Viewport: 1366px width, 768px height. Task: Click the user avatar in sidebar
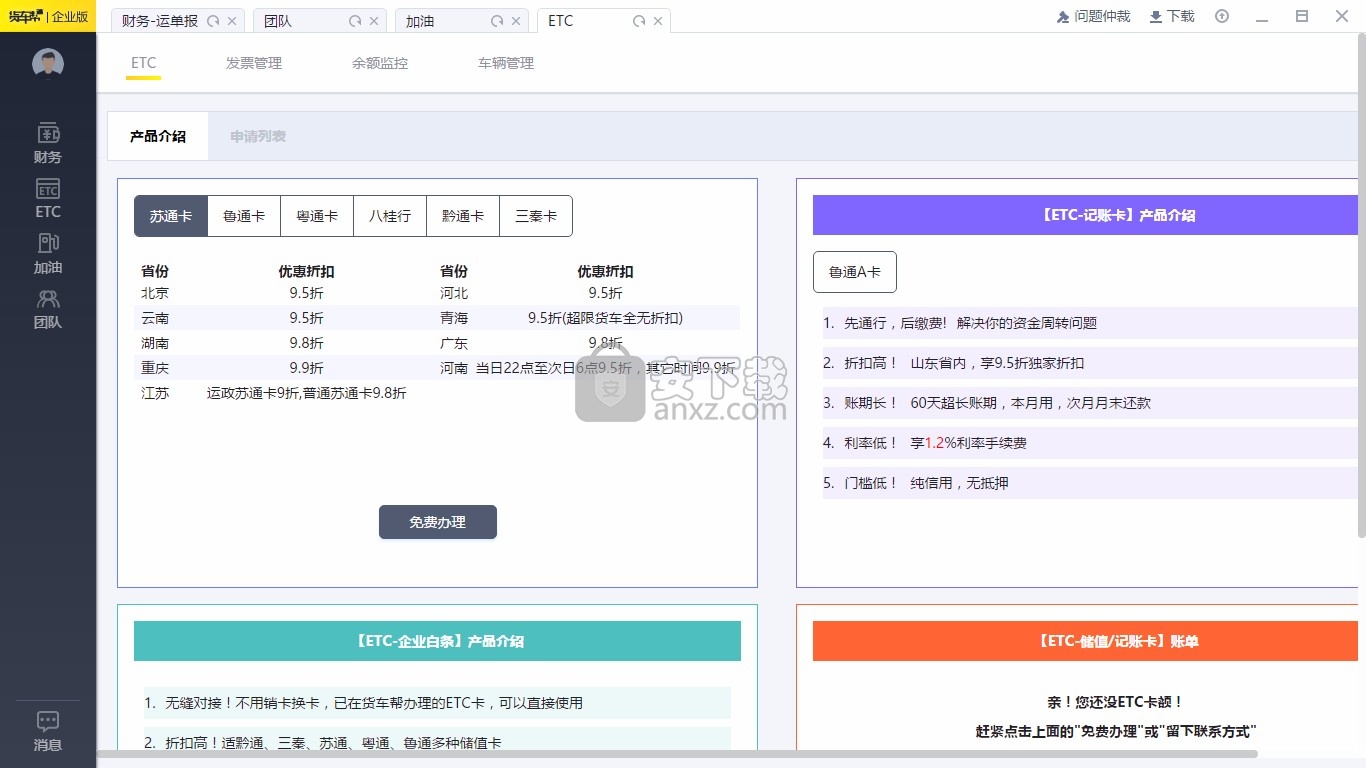tap(48, 63)
